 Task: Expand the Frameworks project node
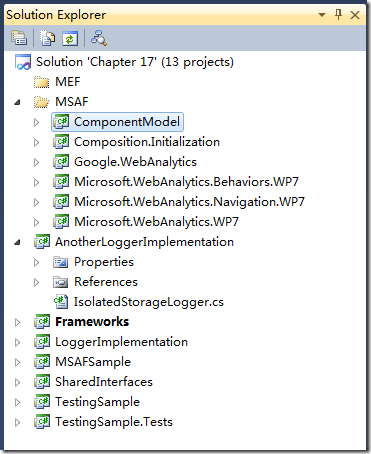click(x=17, y=322)
